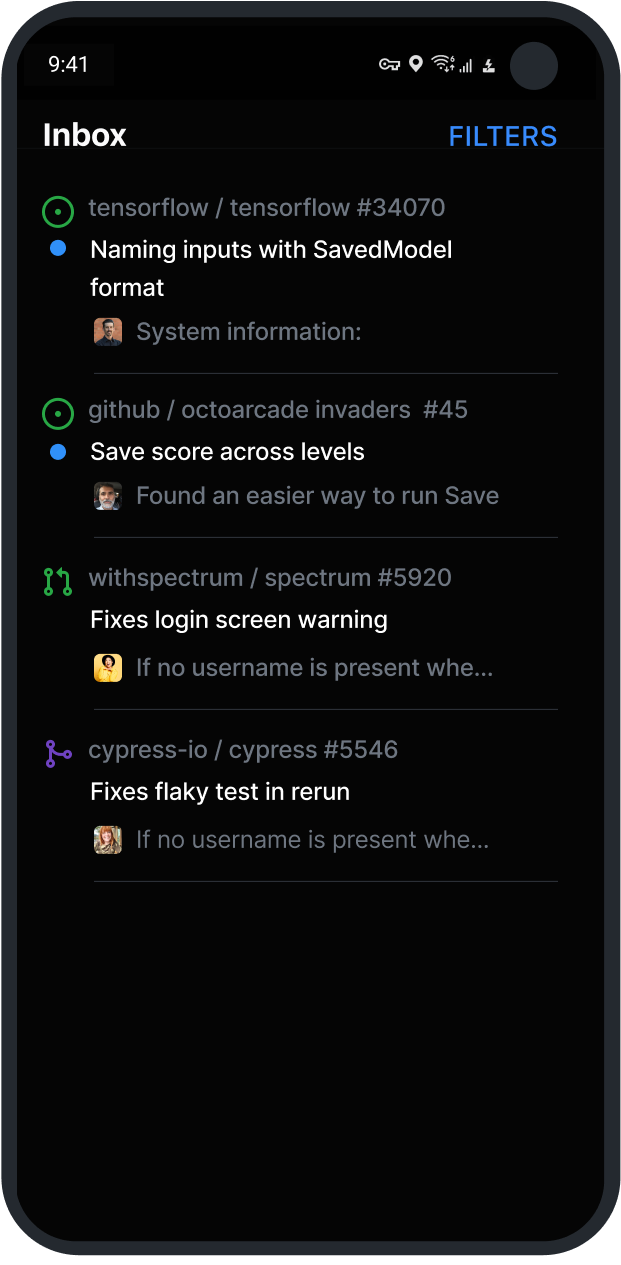Open the FILTERS options
The height and width of the screenshot is (1265, 621).
click(x=502, y=136)
